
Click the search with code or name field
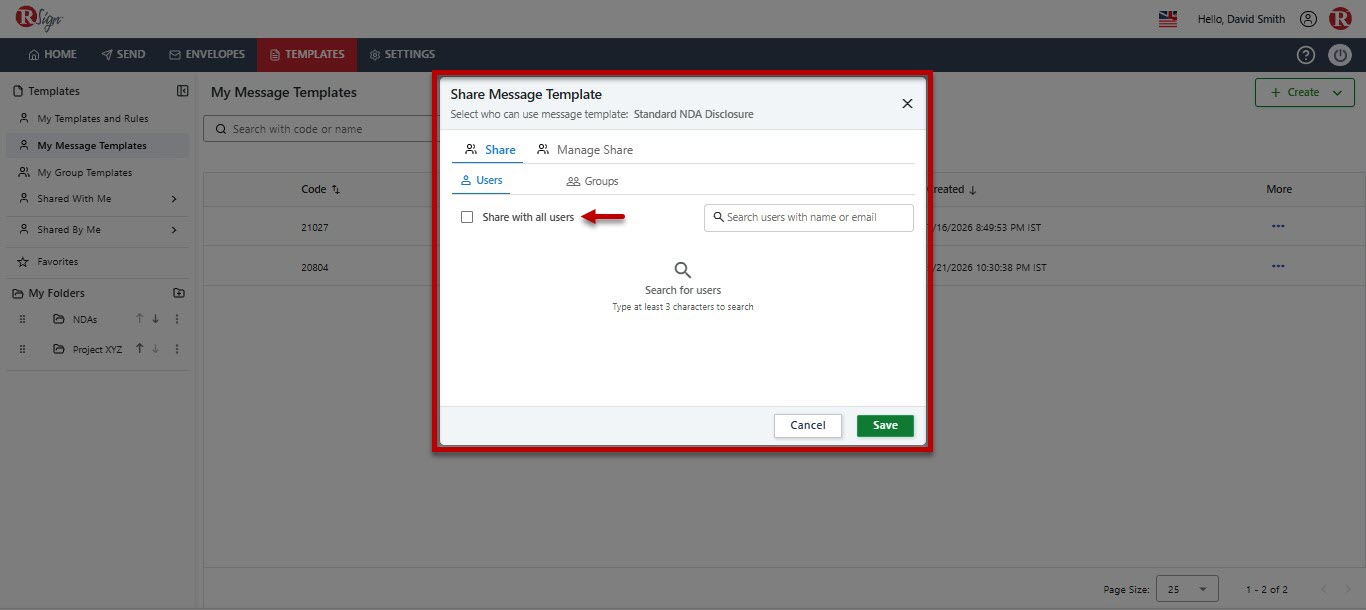320,129
